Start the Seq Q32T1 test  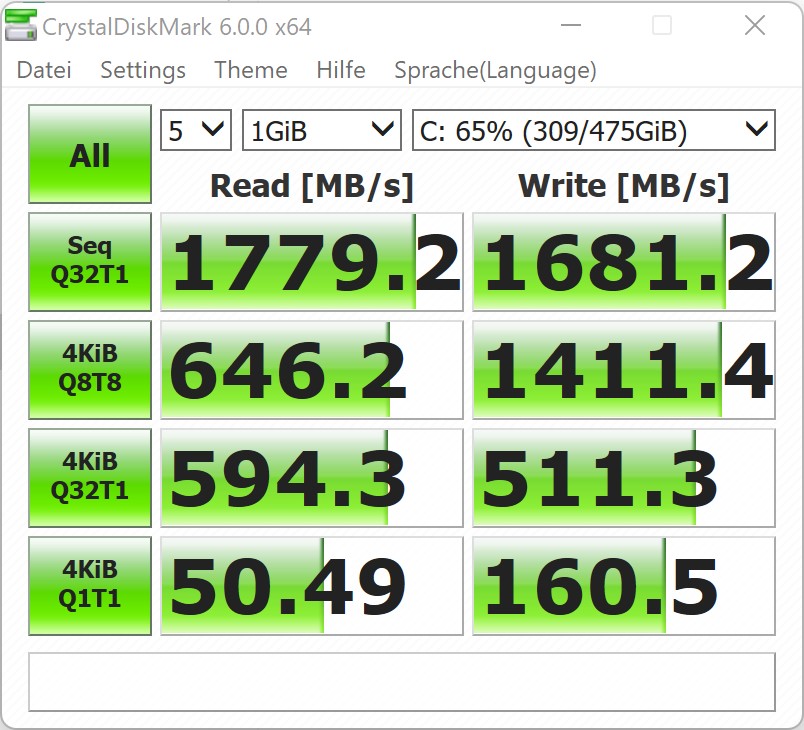coord(90,262)
